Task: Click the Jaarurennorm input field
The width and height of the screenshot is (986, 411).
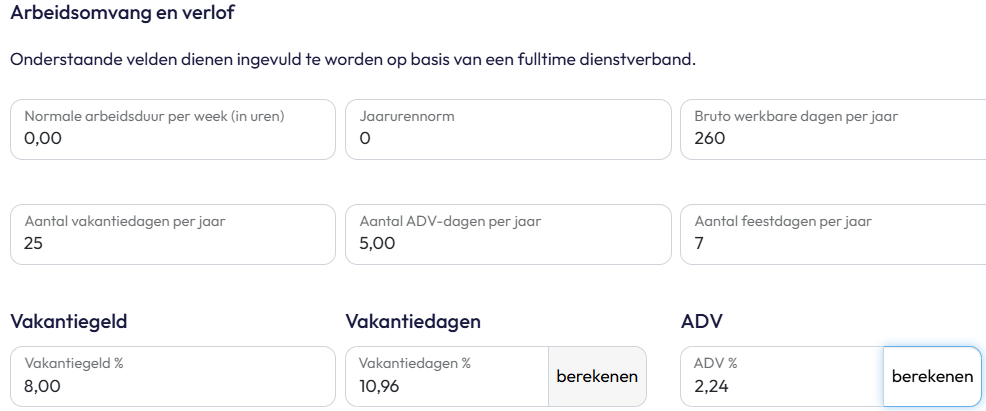Action: [x=508, y=129]
